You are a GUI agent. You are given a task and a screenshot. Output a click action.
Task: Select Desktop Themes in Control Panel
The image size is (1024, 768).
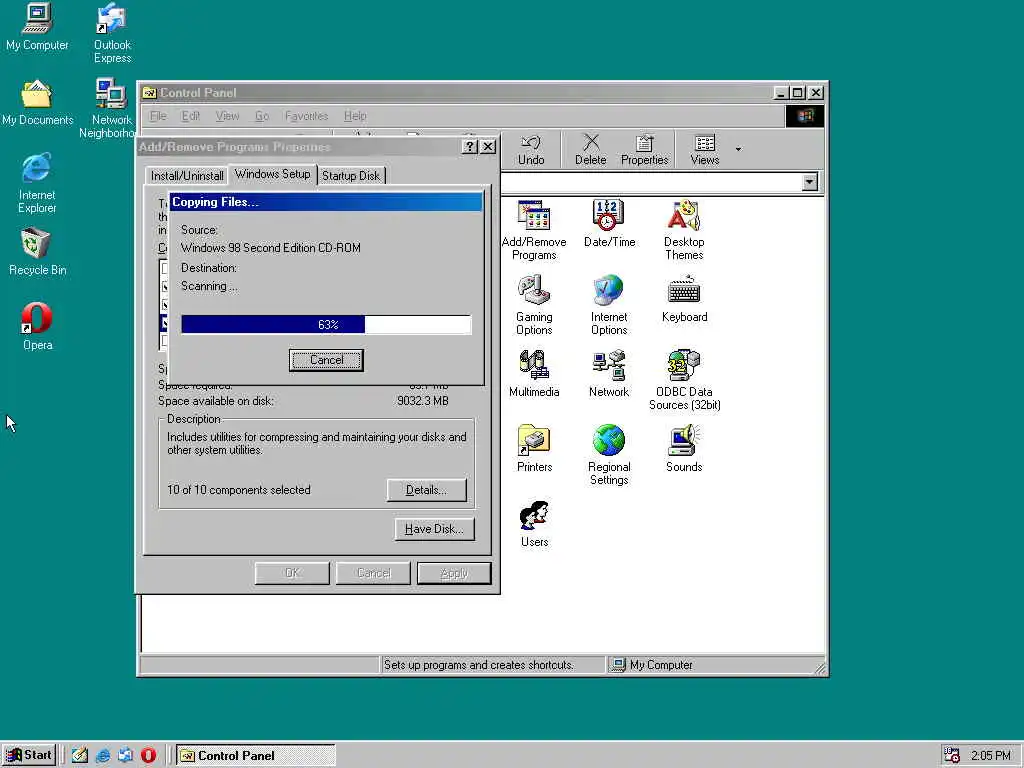[684, 230]
